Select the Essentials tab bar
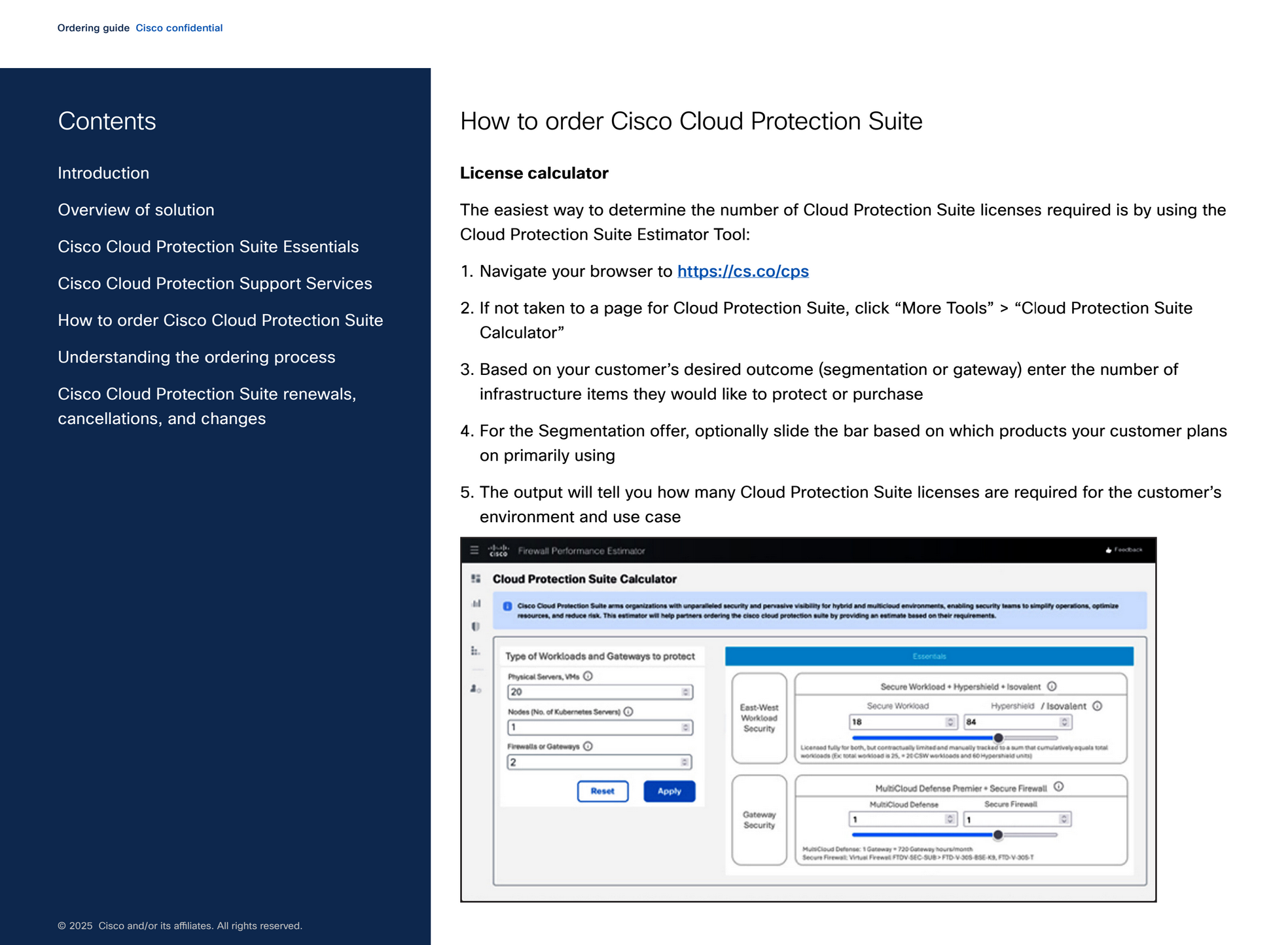Screen dimensions: 1288x945 (x=929, y=656)
